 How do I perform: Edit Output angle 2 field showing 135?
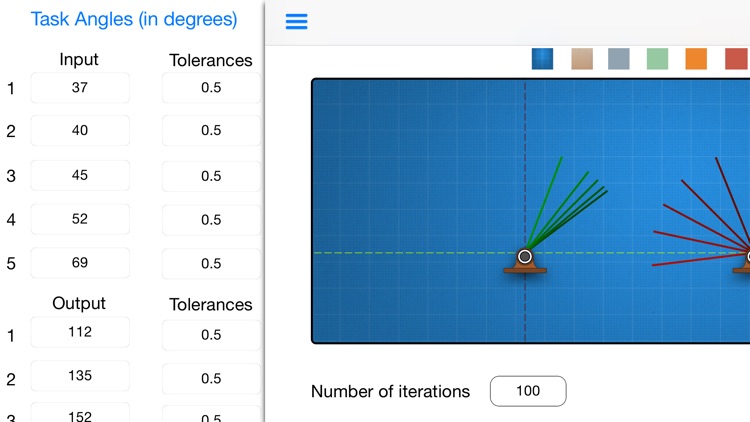point(80,376)
